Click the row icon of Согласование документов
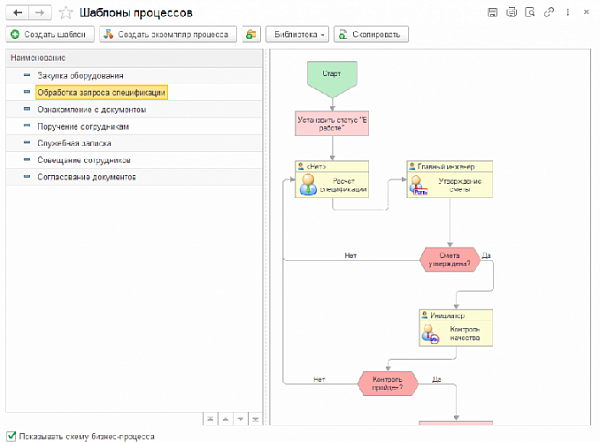The width and height of the screenshot is (600, 442). coord(27,176)
